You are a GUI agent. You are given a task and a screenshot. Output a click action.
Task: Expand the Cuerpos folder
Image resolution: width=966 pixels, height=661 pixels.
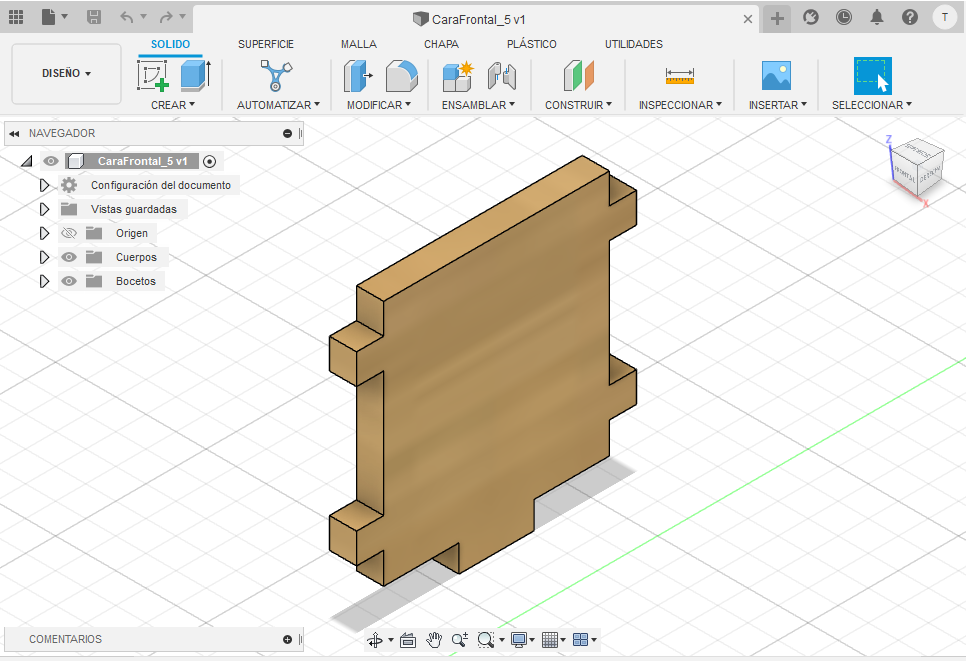click(x=44, y=258)
